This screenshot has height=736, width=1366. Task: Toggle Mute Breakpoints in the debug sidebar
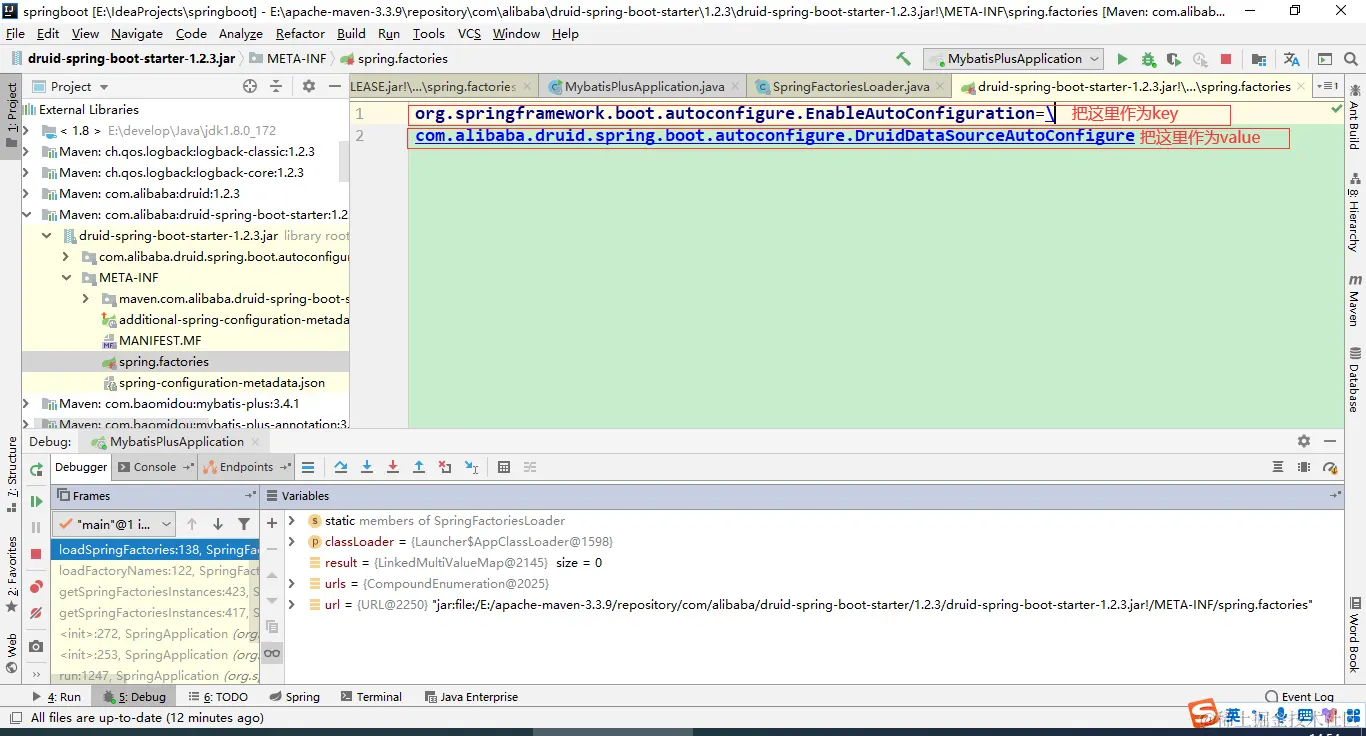(x=36, y=613)
